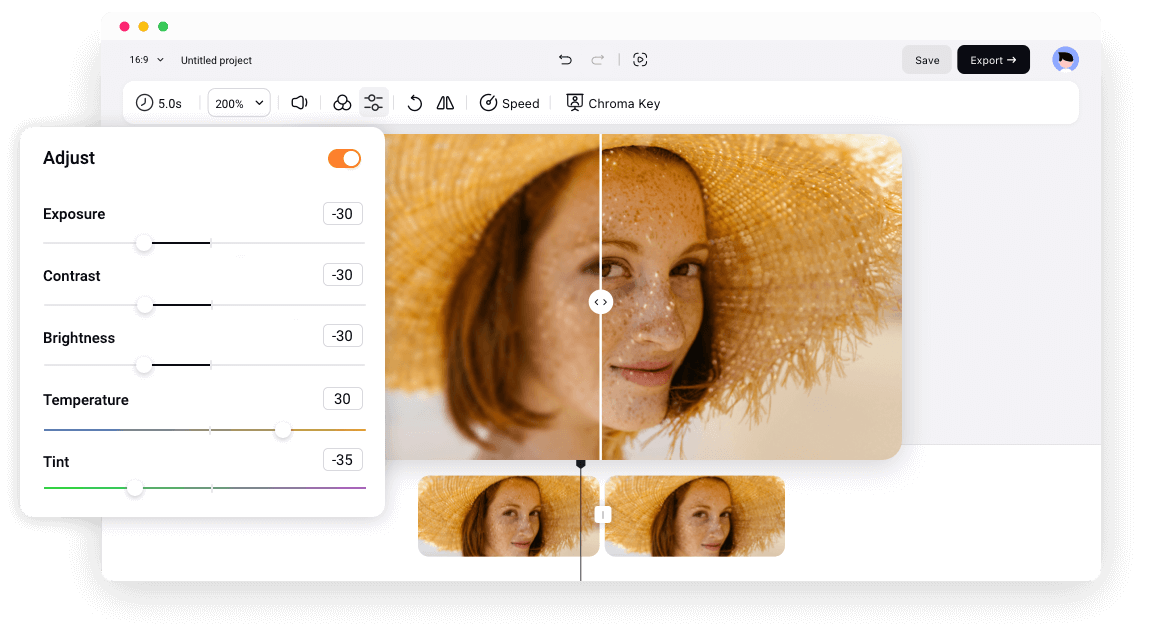This screenshot has width=1151, height=641.
Task: Click the Export button
Action: click(x=993, y=59)
